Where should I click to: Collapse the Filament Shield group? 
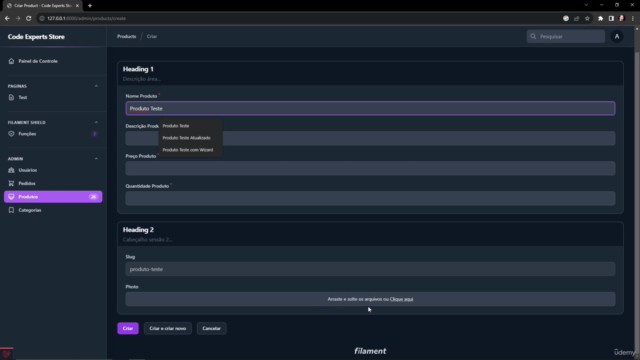click(96, 122)
